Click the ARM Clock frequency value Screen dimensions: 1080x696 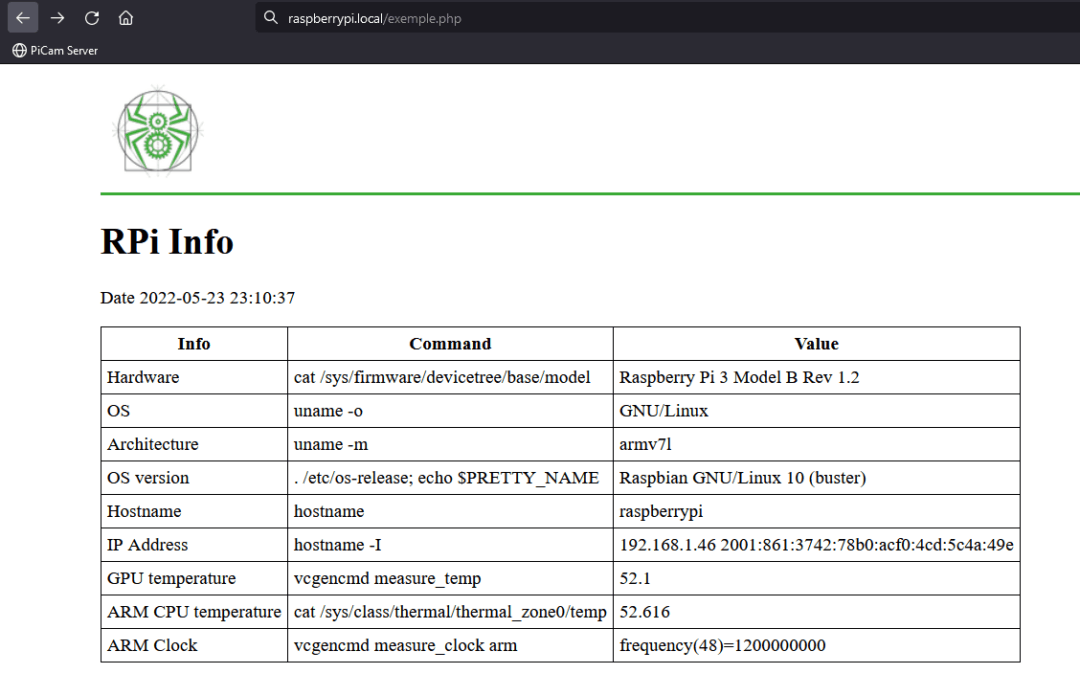click(722, 645)
